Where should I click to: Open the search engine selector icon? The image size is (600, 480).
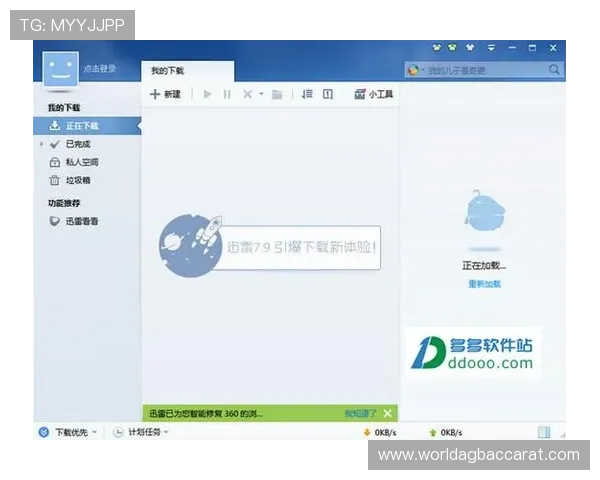pyautogui.click(x=414, y=70)
